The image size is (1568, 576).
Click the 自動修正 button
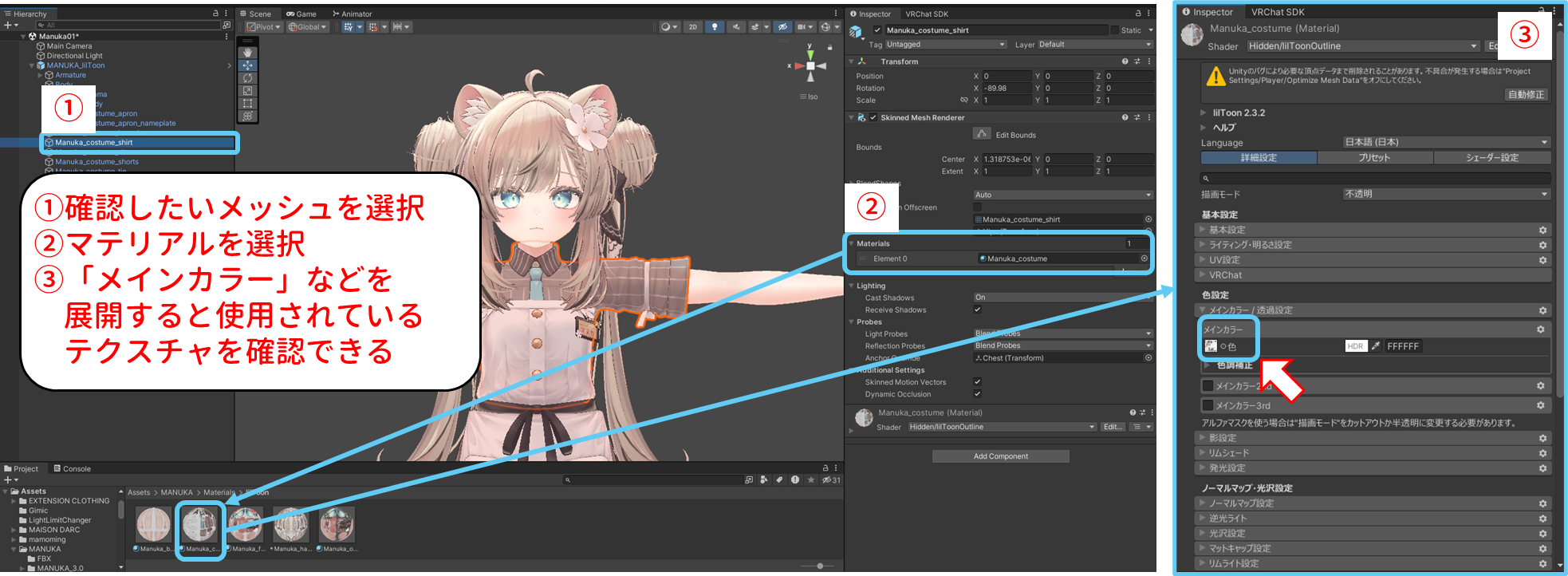[1525, 94]
